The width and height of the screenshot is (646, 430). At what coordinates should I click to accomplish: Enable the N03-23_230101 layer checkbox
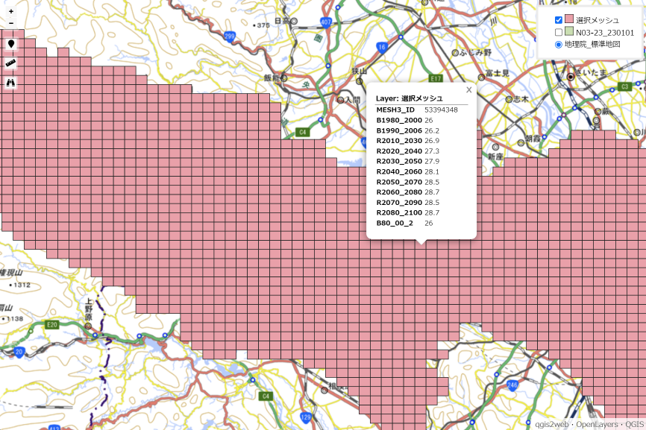[x=559, y=32]
